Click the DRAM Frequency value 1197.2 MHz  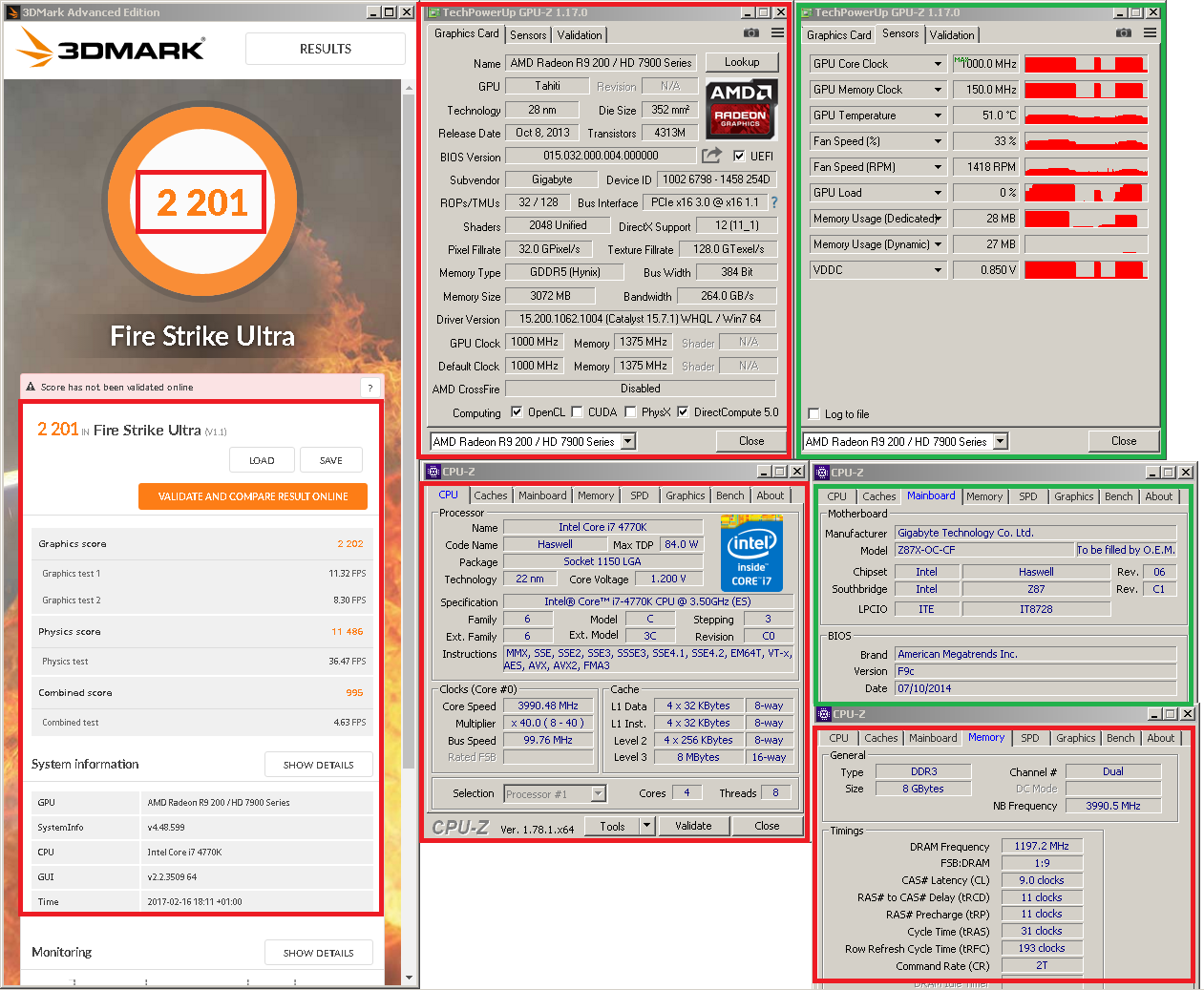1042,846
